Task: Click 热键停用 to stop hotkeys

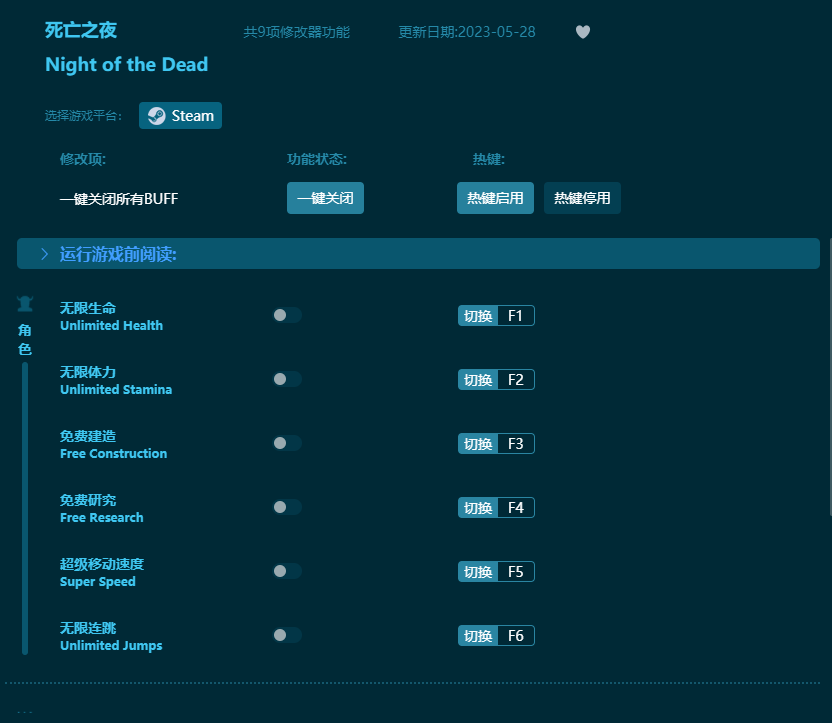Action: [x=582, y=197]
